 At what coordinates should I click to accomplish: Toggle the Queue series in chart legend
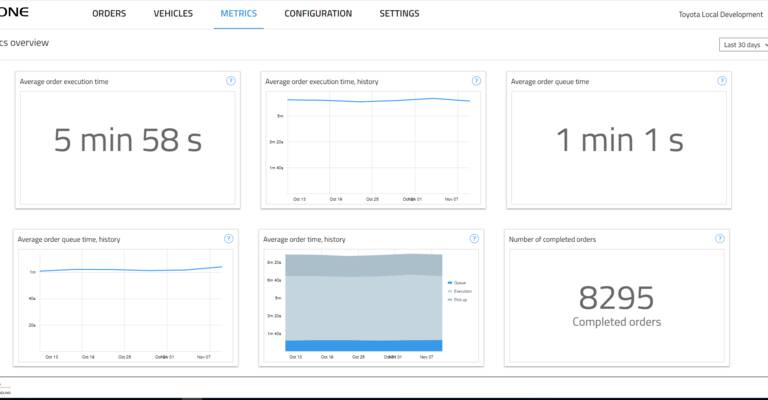pyautogui.click(x=457, y=283)
